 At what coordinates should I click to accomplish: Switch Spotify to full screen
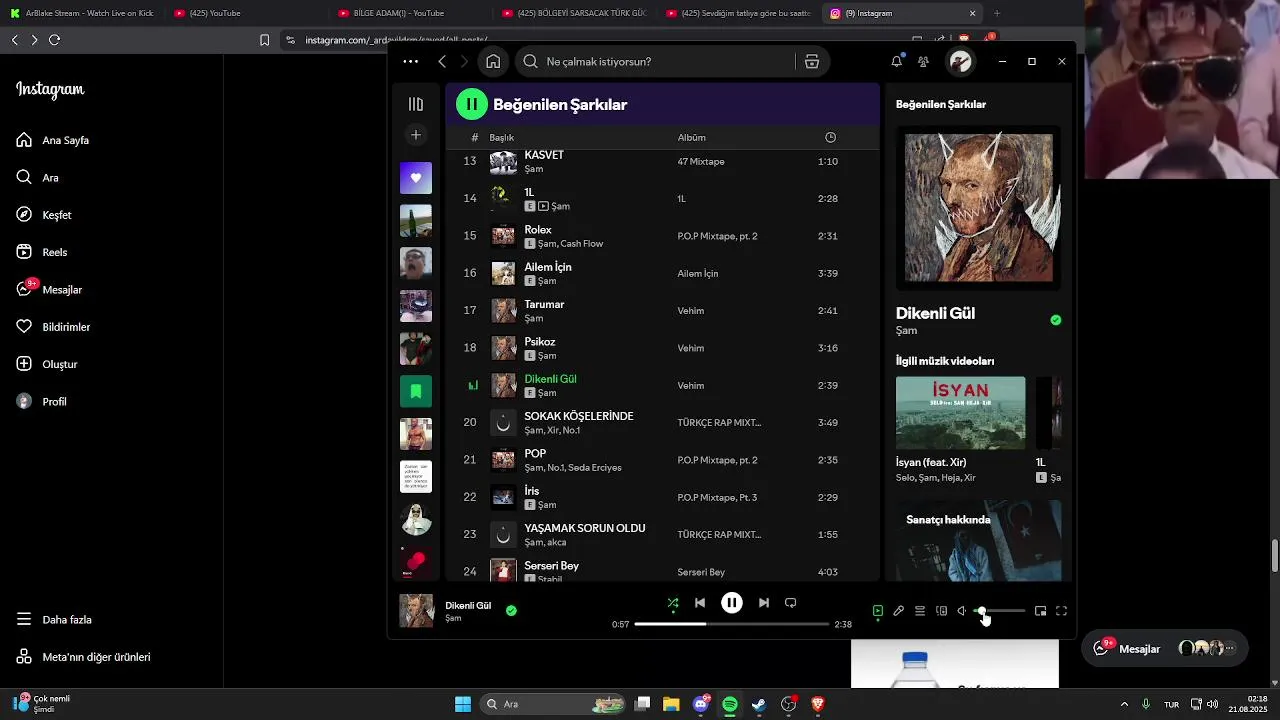click(1062, 611)
